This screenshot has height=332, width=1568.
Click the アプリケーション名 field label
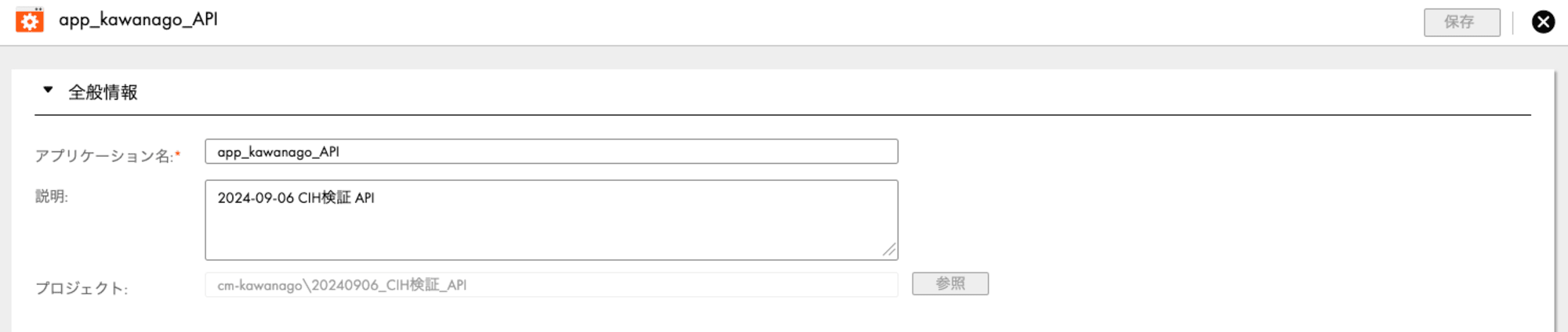click(104, 156)
